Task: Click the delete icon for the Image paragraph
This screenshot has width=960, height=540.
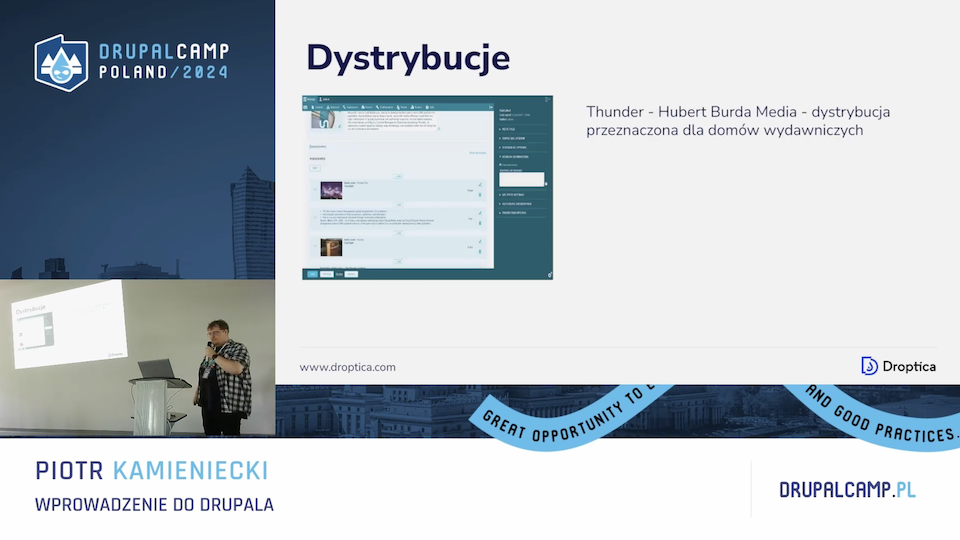Action: pos(480,195)
